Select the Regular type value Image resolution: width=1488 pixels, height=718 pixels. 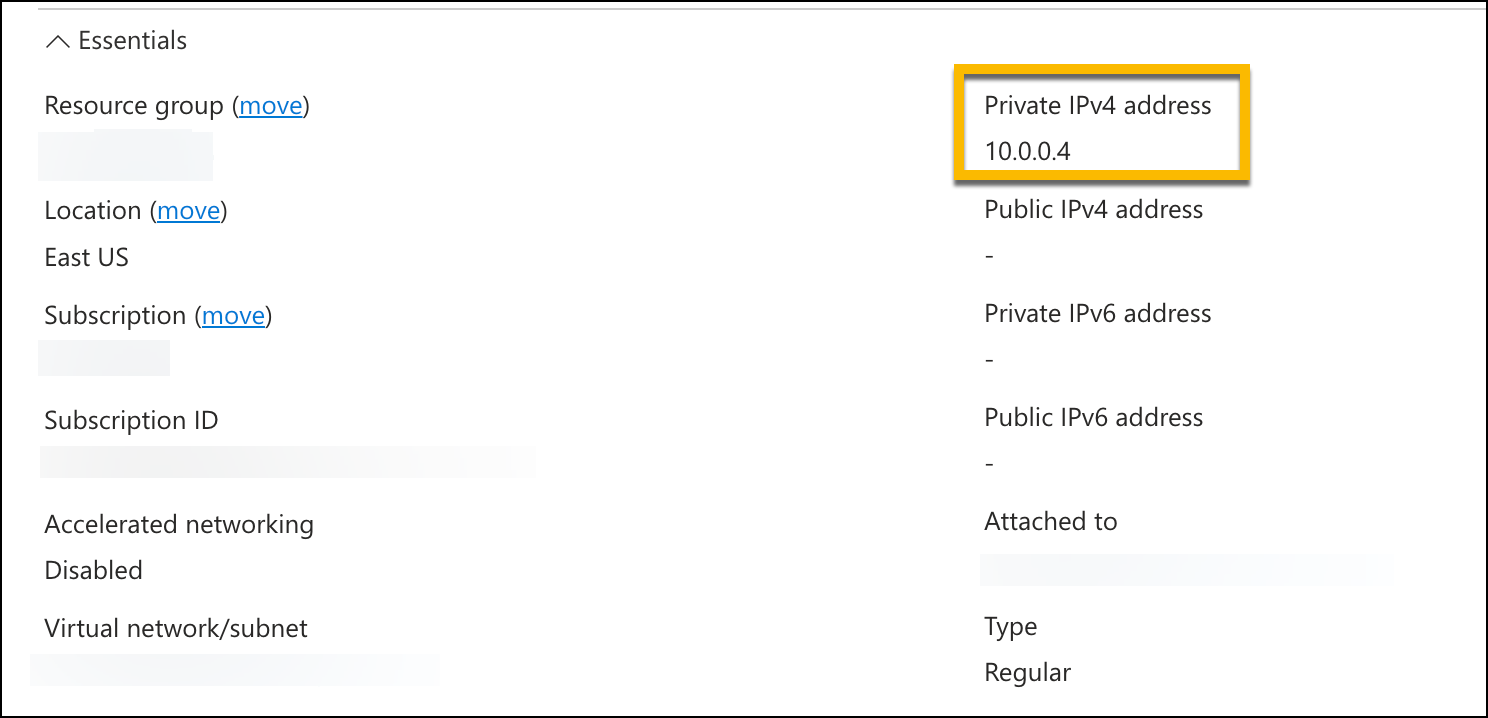click(x=1027, y=672)
